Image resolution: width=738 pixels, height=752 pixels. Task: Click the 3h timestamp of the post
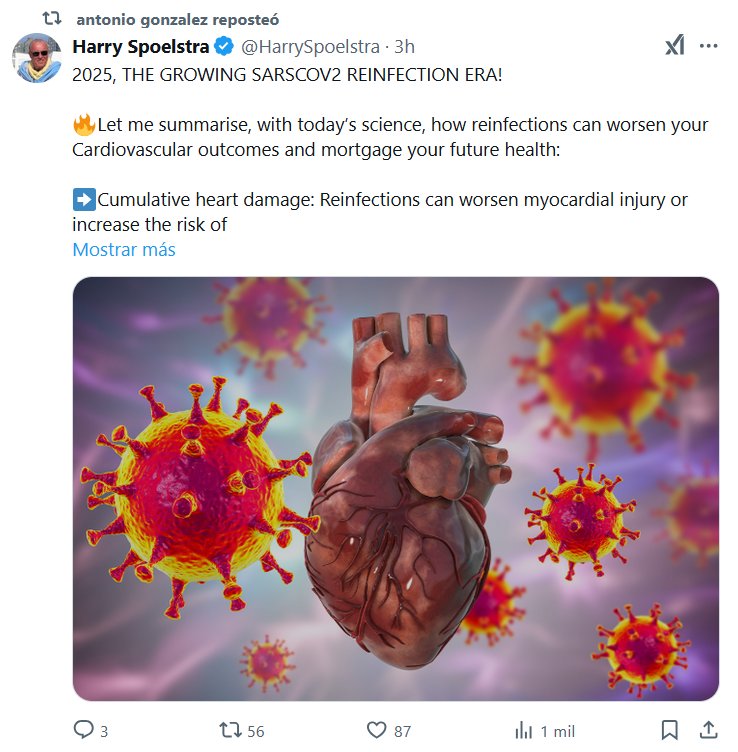click(x=404, y=47)
